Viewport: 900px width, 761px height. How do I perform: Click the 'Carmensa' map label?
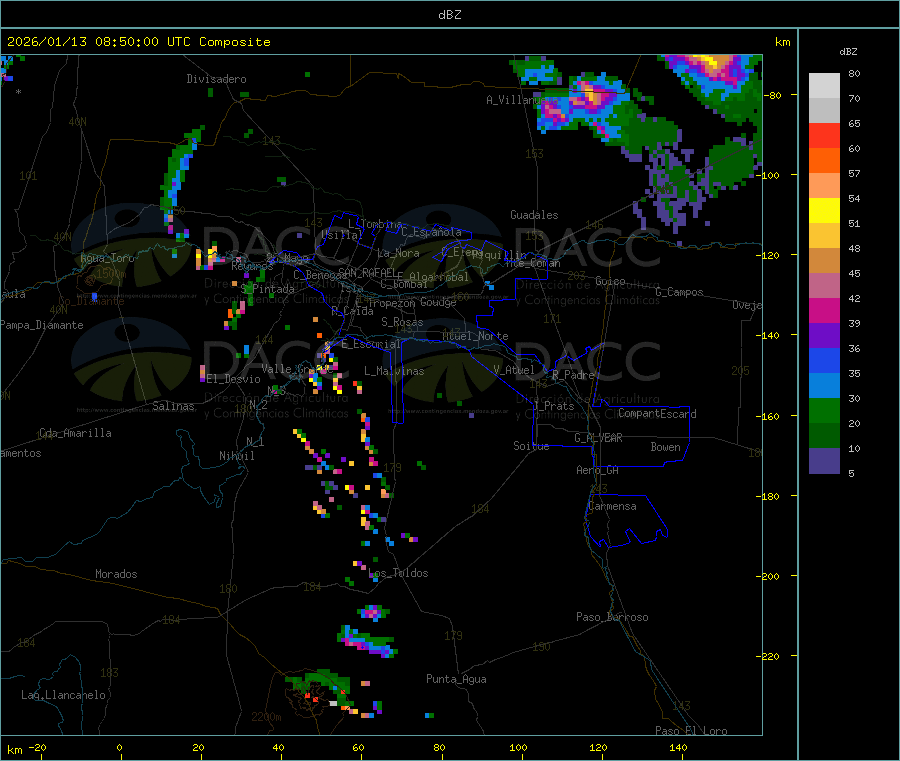tap(612, 506)
